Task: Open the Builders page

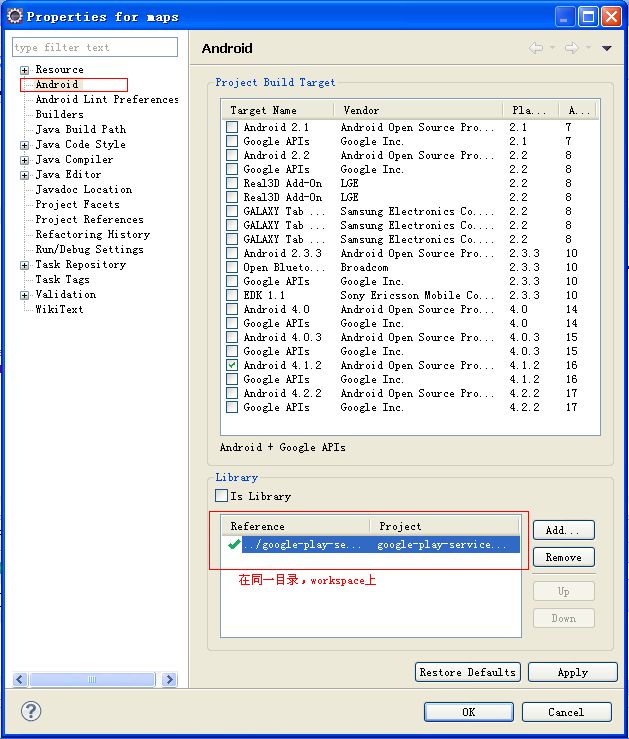Action: pyautogui.click(x=59, y=115)
